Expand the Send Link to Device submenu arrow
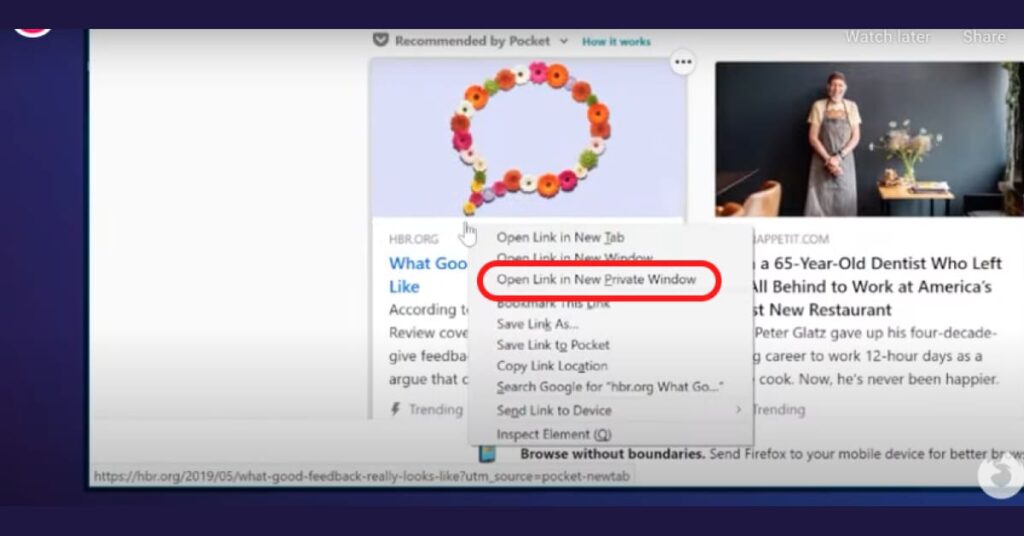 [738, 410]
